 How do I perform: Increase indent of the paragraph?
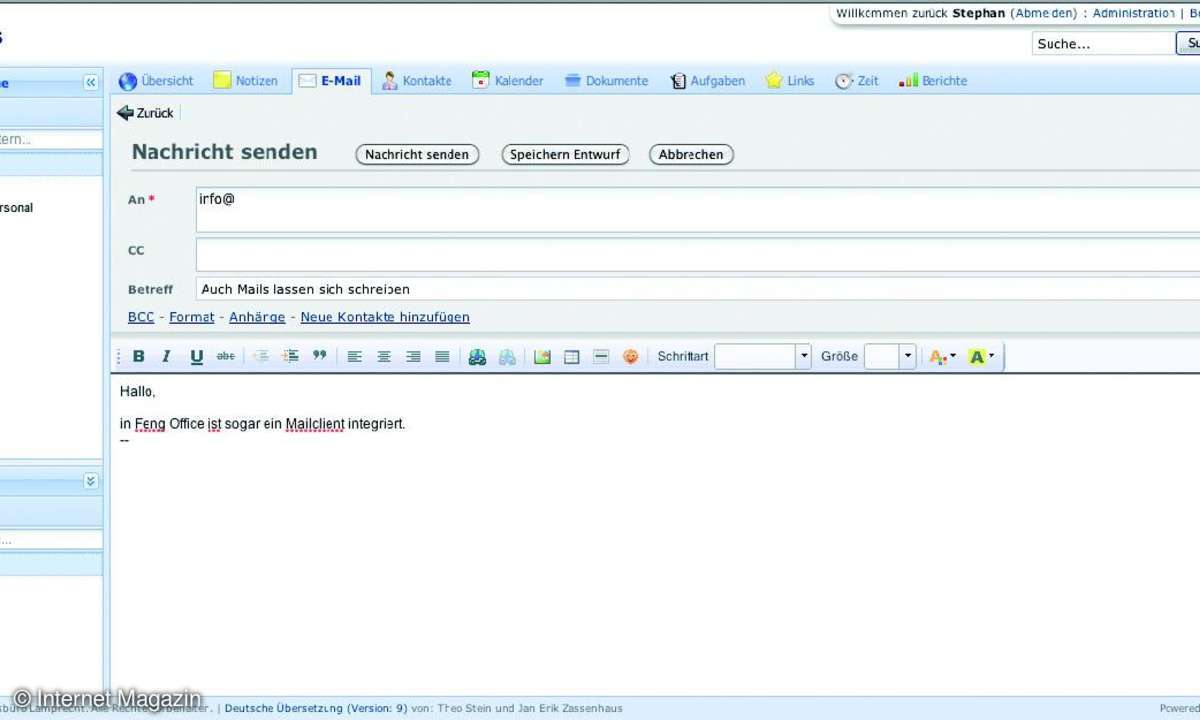coord(291,356)
